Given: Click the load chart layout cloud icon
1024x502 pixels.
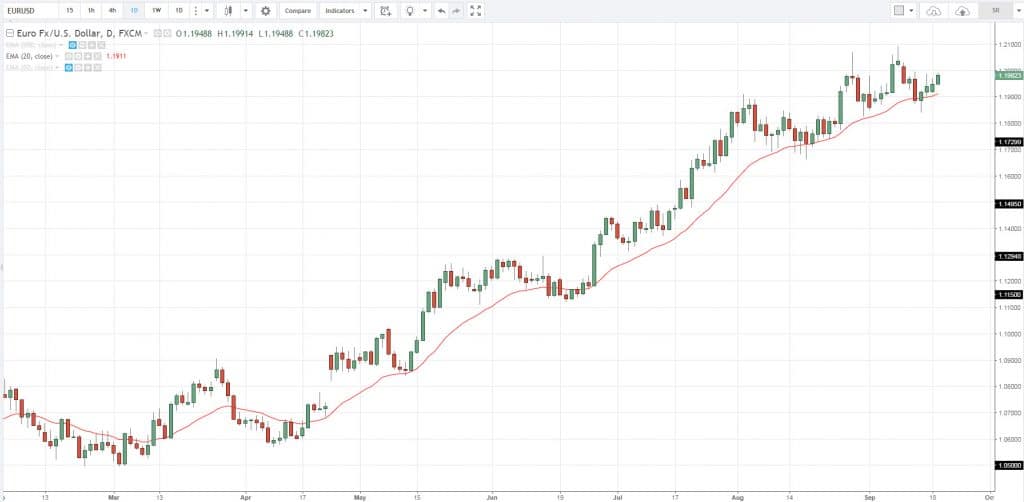Looking at the screenshot, I should [934, 11].
